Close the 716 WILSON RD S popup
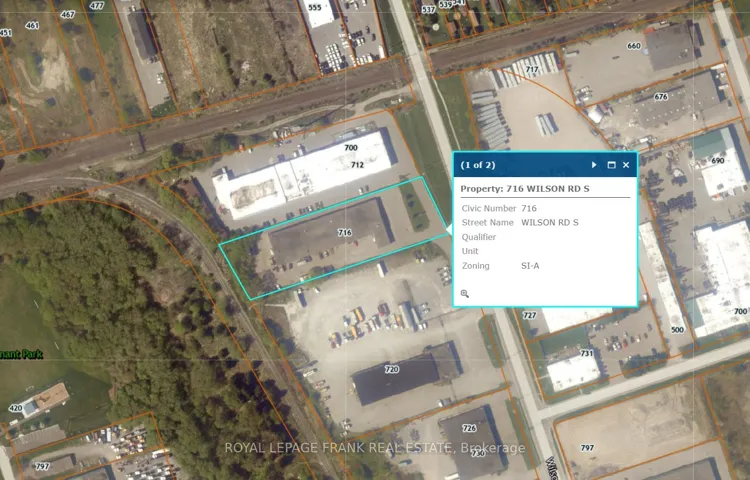The width and height of the screenshot is (750, 480). (x=626, y=165)
